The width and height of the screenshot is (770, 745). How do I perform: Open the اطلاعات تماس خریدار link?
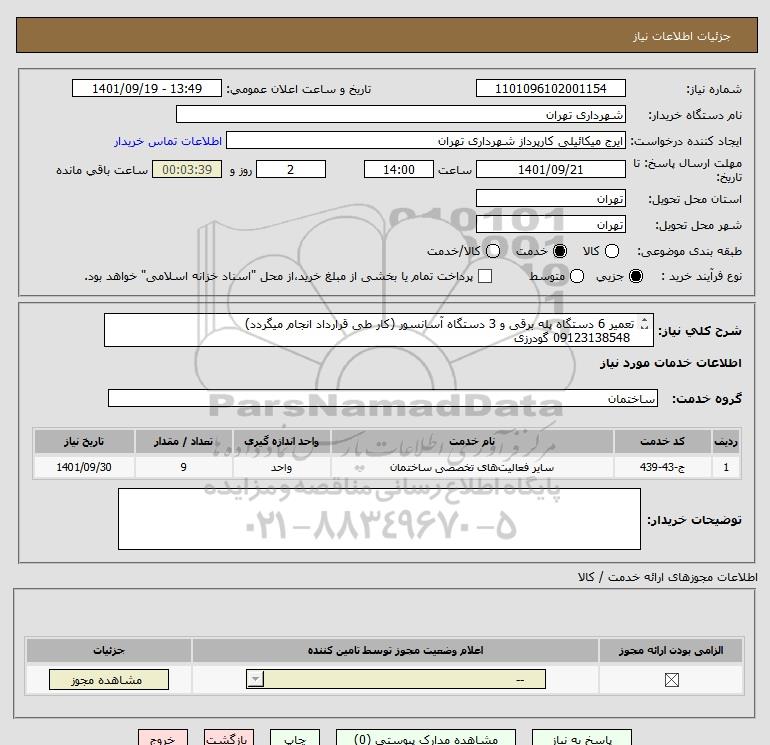168,141
